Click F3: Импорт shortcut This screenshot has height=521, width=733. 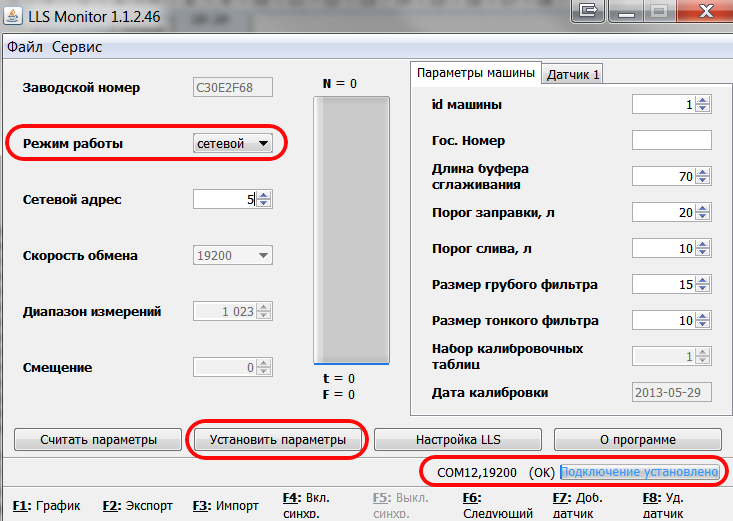pyautogui.click(x=226, y=506)
